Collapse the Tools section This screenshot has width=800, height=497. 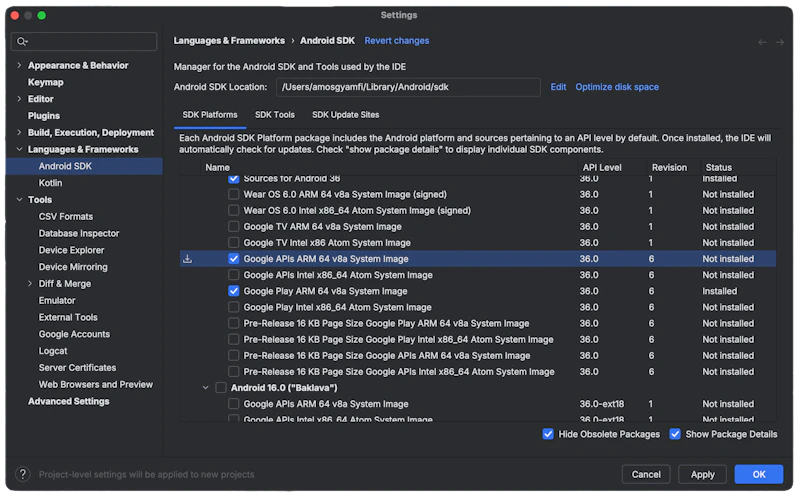(x=19, y=200)
